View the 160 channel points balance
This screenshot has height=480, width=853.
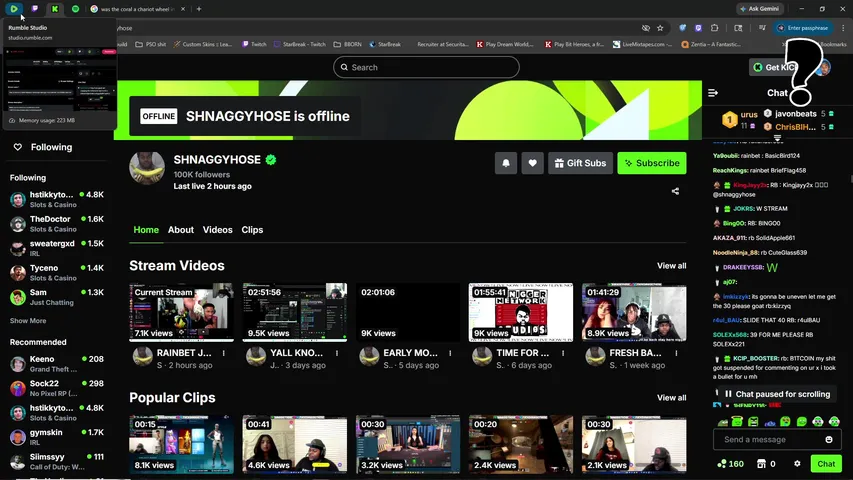(731, 464)
